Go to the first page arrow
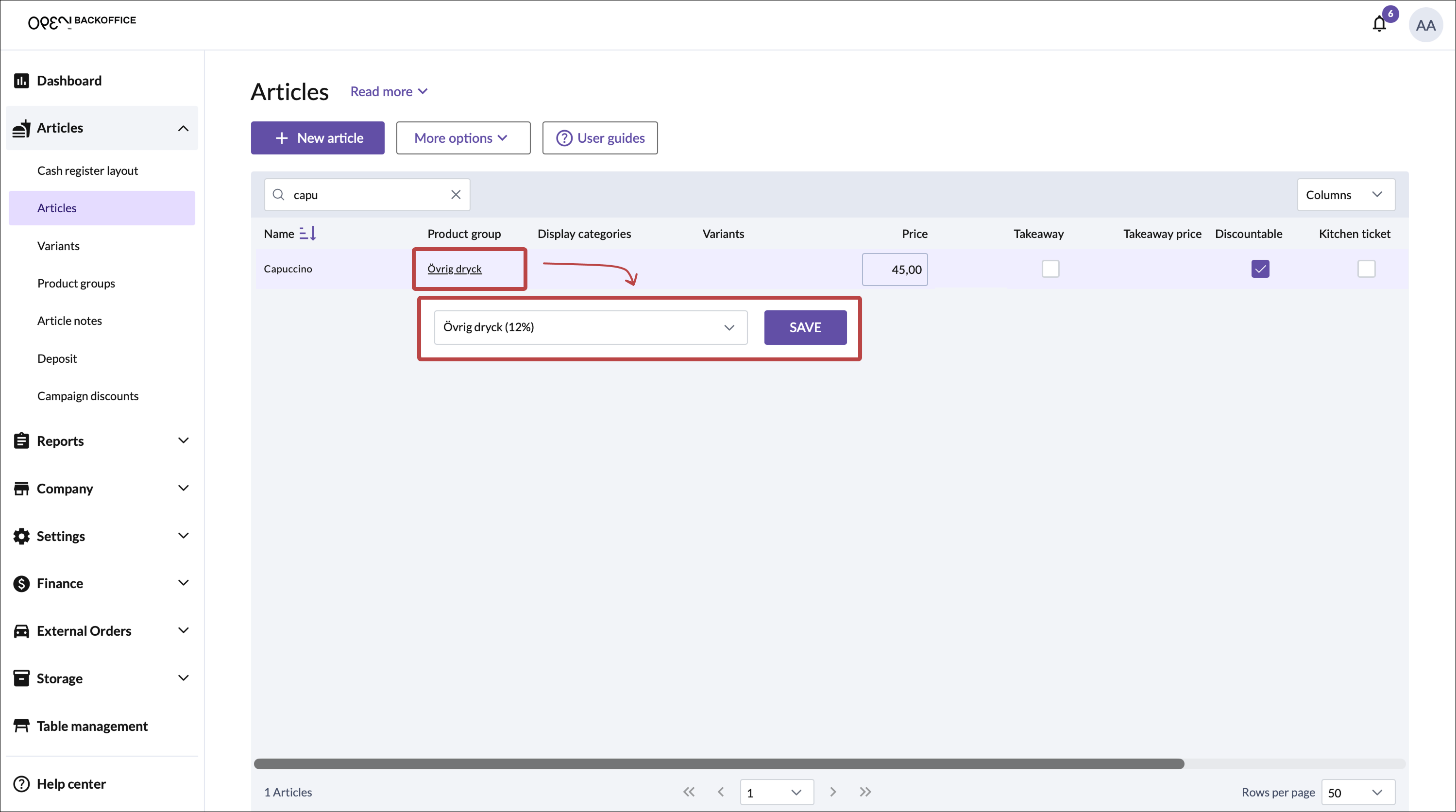Screen dimensions: 1456x812 pos(689,792)
